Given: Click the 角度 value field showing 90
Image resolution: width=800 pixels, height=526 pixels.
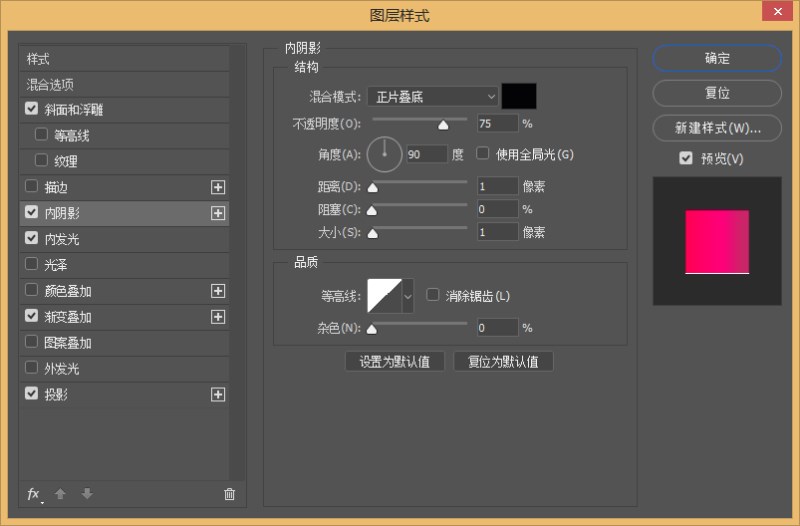Looking at the screenshot, I should [427, 154].
